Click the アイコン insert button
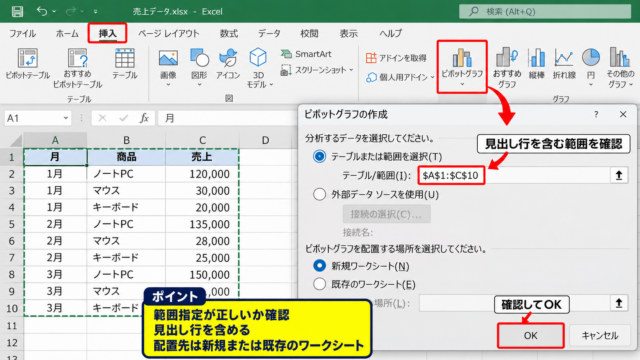 [228, 63]
